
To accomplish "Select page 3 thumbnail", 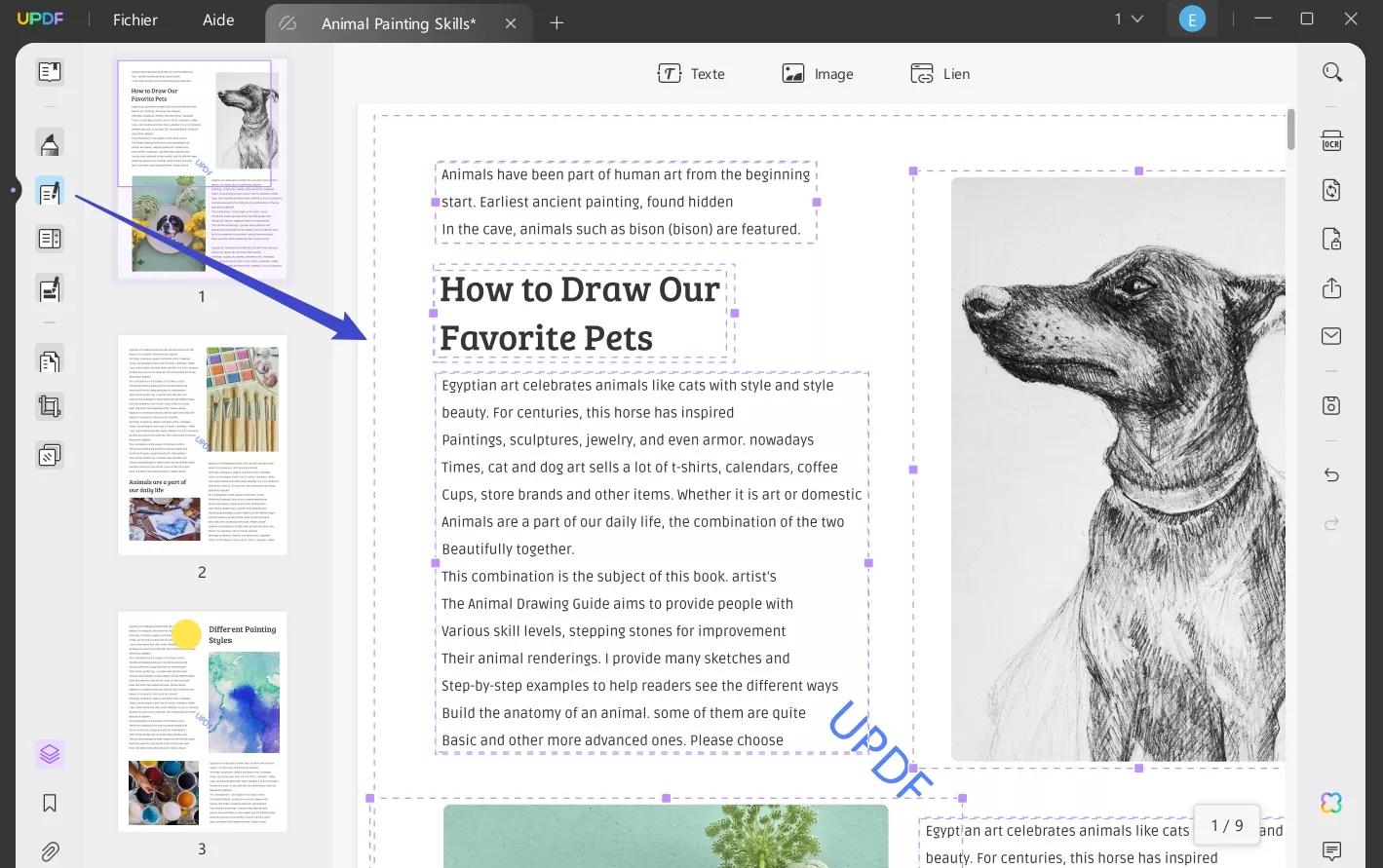I will (202, 722).
